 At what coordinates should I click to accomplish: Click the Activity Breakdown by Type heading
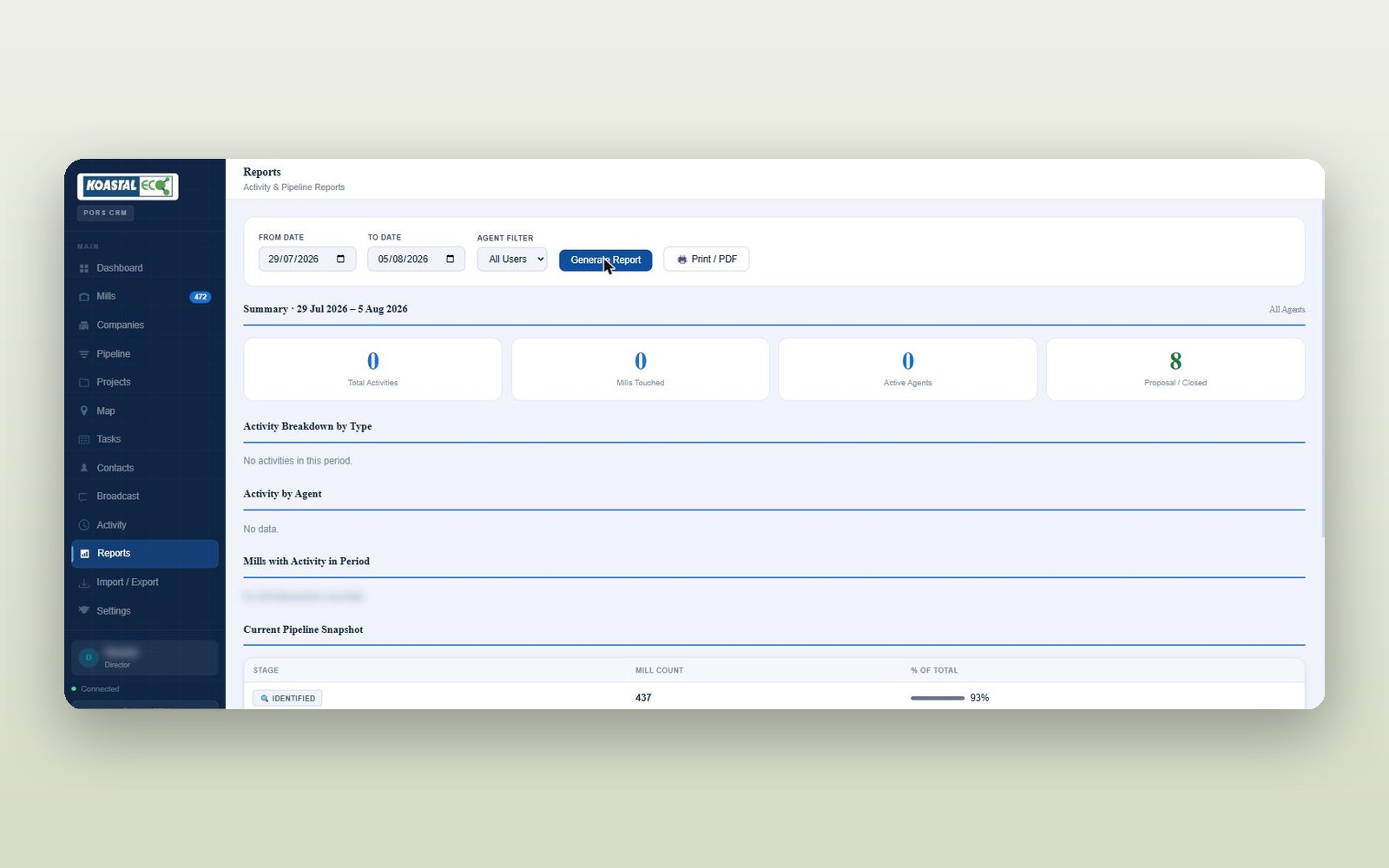307,426
